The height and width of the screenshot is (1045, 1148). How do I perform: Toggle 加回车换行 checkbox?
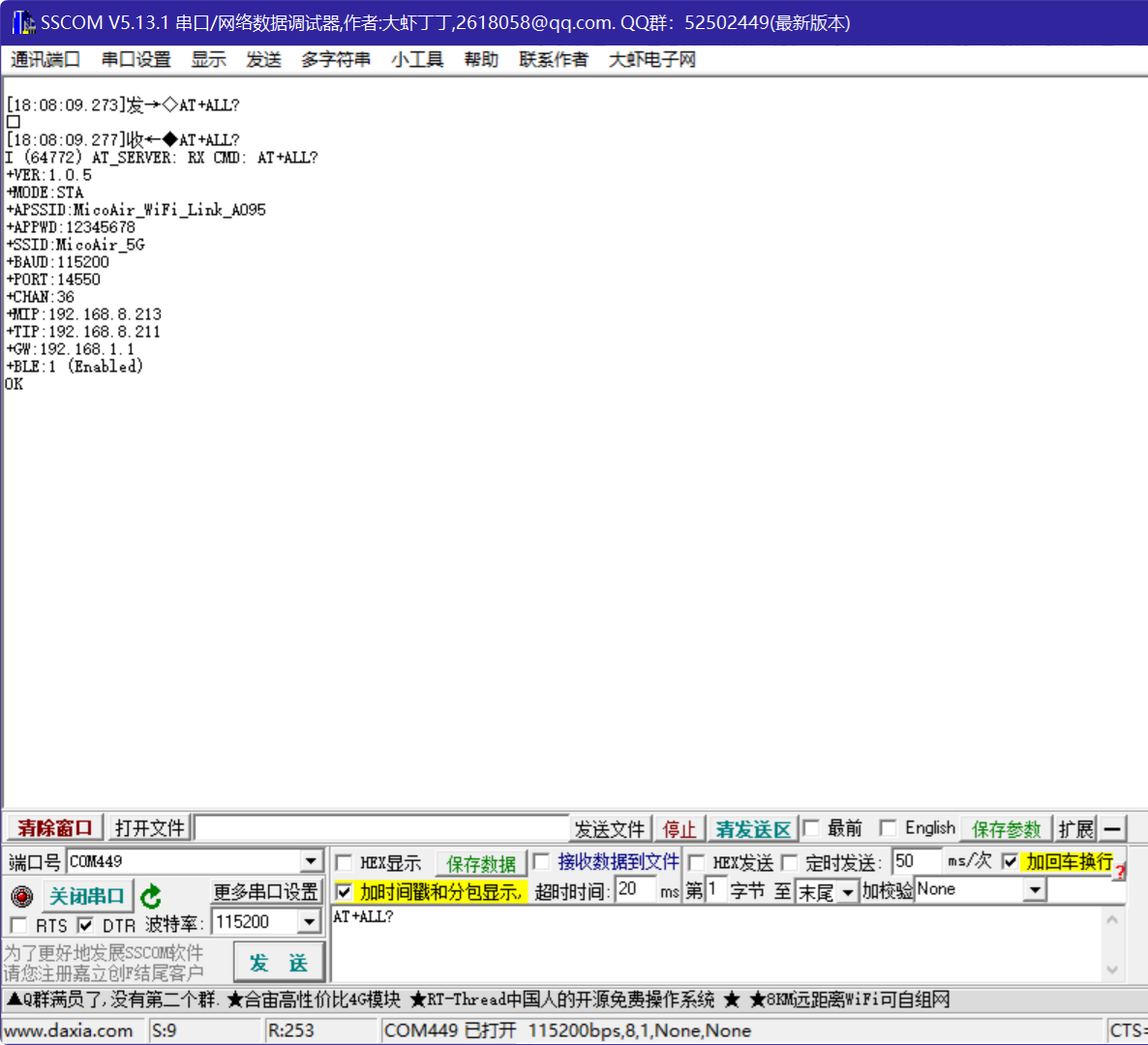(x=1010, y=861)
